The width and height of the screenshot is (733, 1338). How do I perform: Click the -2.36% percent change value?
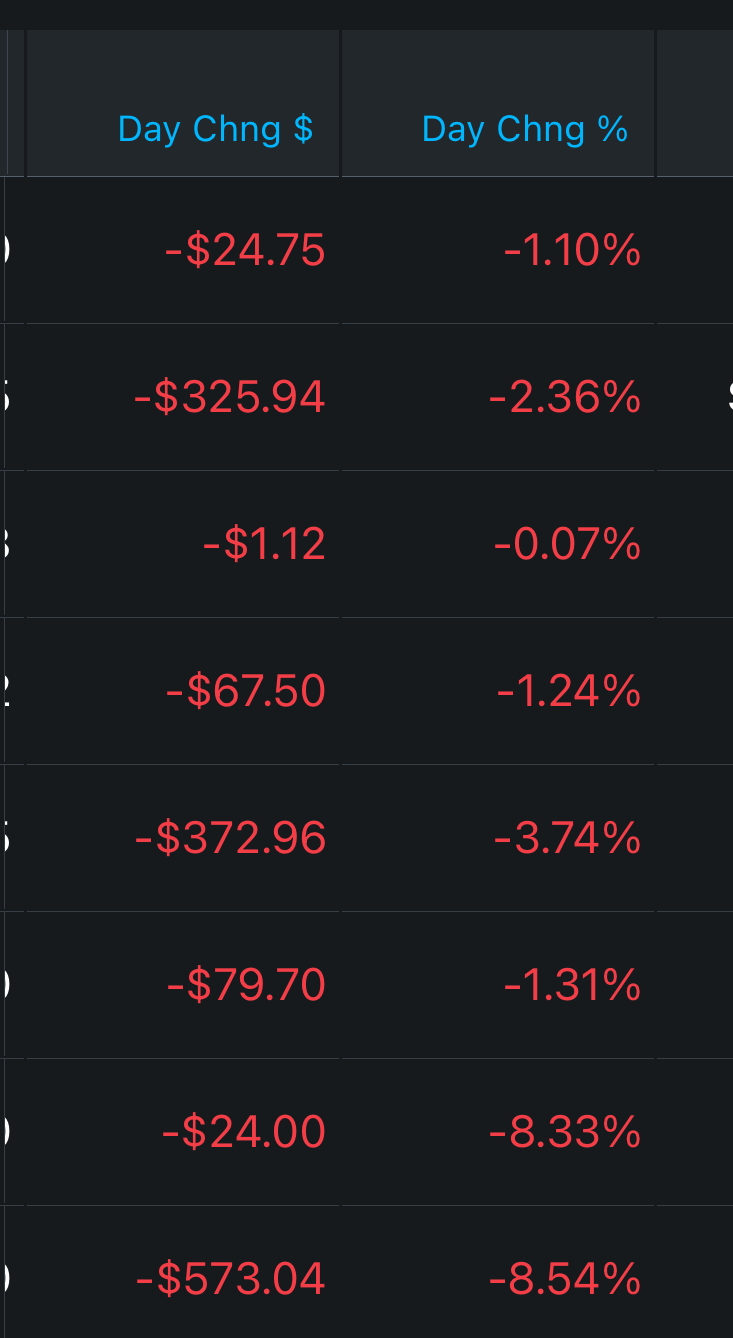pos(565,397)
